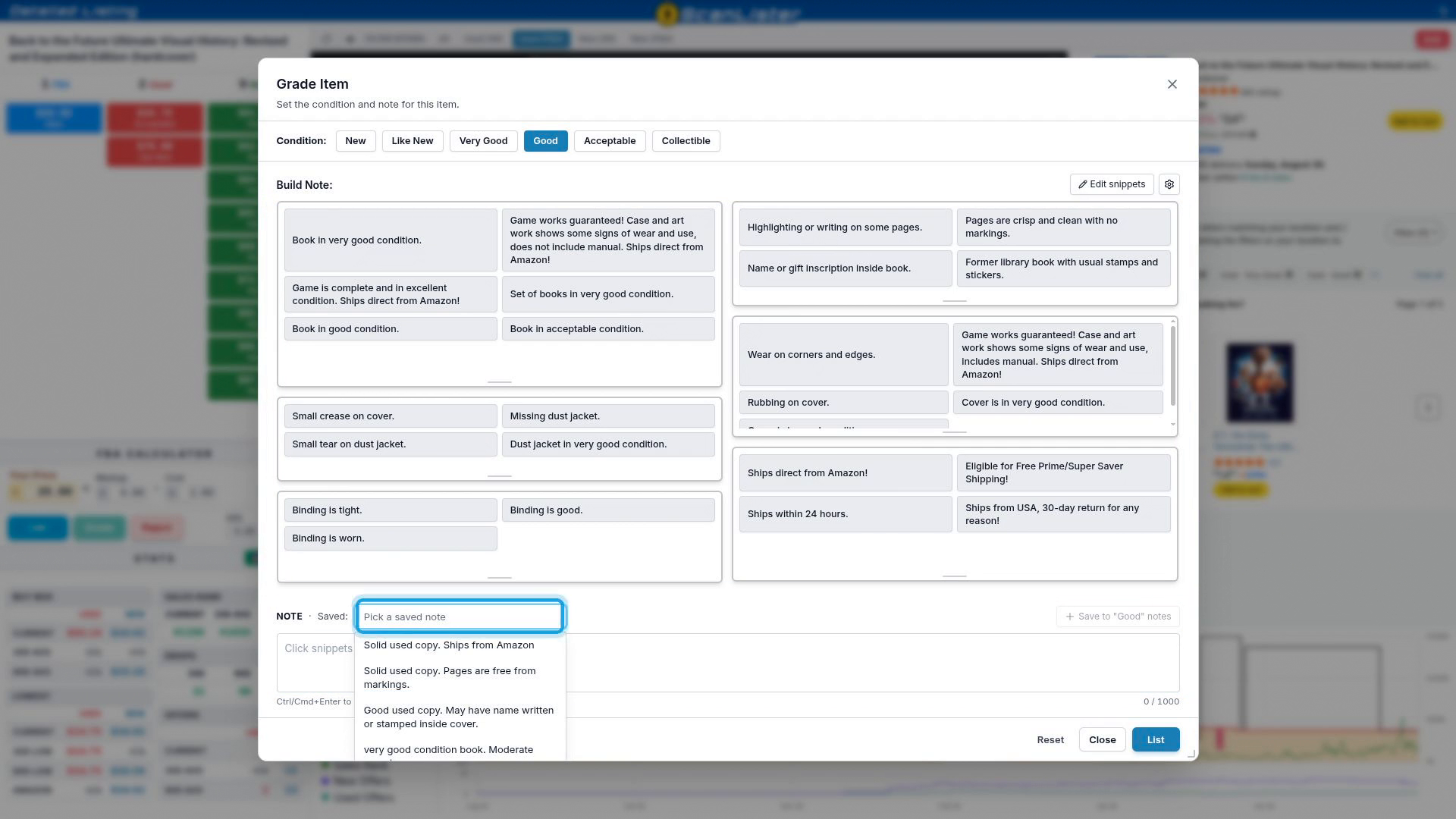Viewport: 1456px width, 819px height.
Task: Add "Missing dust jacket." snippet
Action: click(x=608, y=416)
